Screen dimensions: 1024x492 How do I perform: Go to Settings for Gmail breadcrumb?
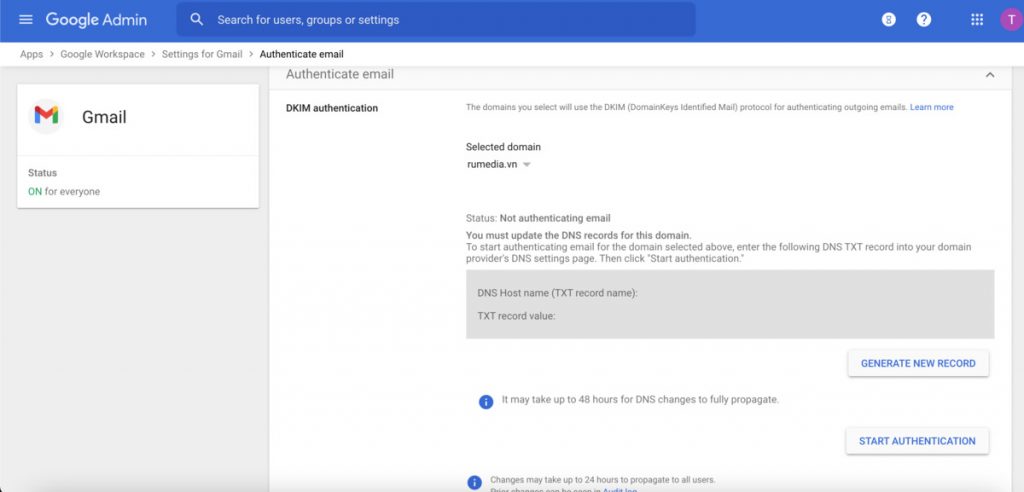point(202,54)
